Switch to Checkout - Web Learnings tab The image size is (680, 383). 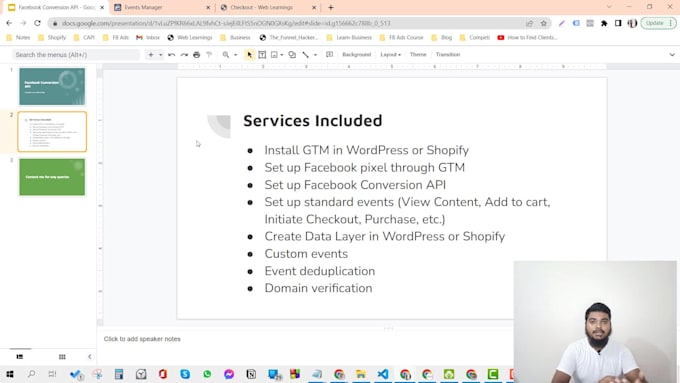click(268, 7)
